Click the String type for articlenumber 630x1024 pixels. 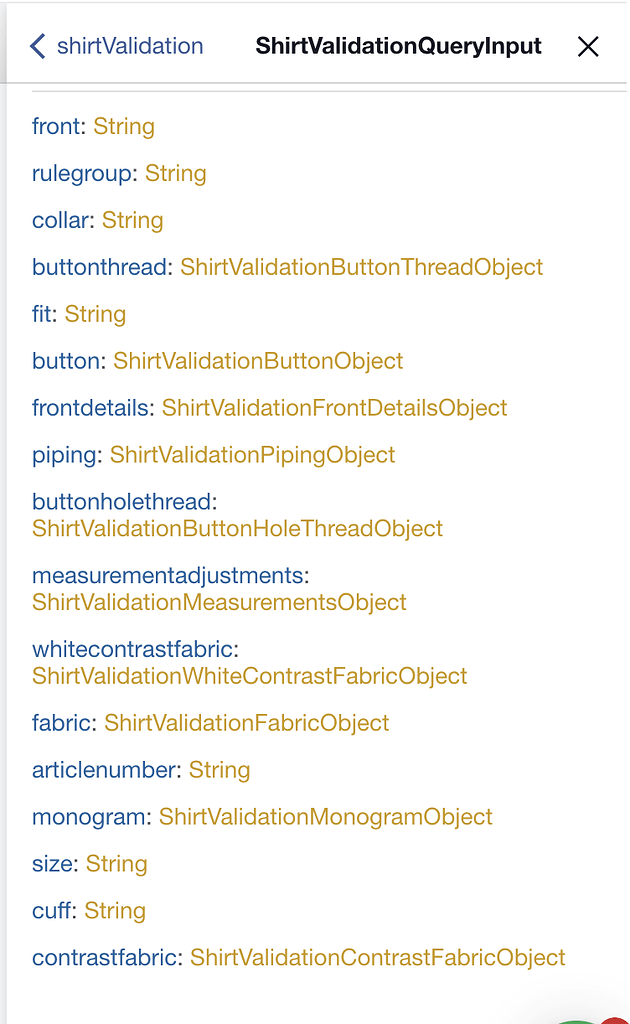[219, 770]
